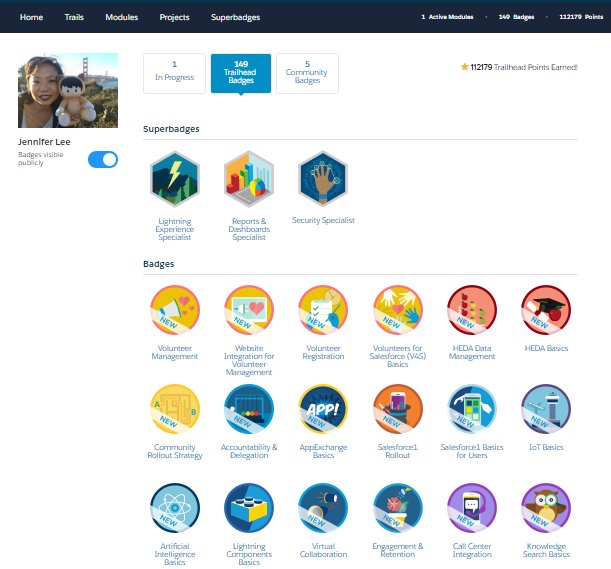Image resolution: width=611 pixels, height=569 pixels.
Task: Click the Jennifer Lee name text
Action: (x=44, y=142)
